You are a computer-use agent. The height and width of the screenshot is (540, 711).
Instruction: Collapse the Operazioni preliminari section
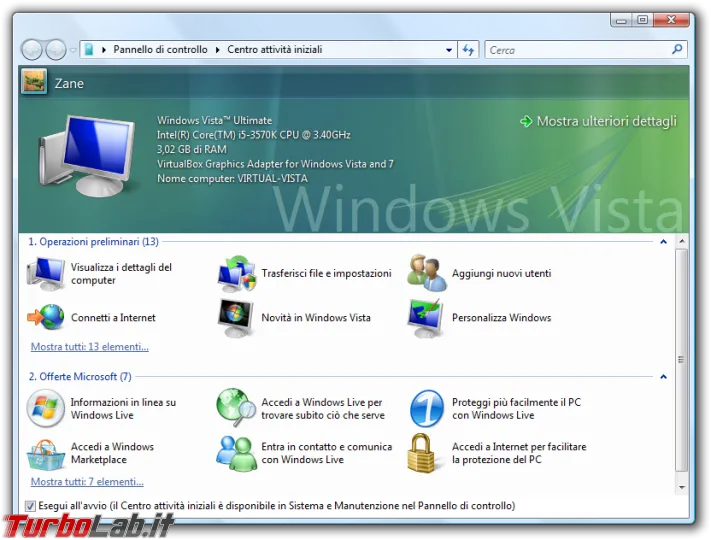tap(662, 241)
